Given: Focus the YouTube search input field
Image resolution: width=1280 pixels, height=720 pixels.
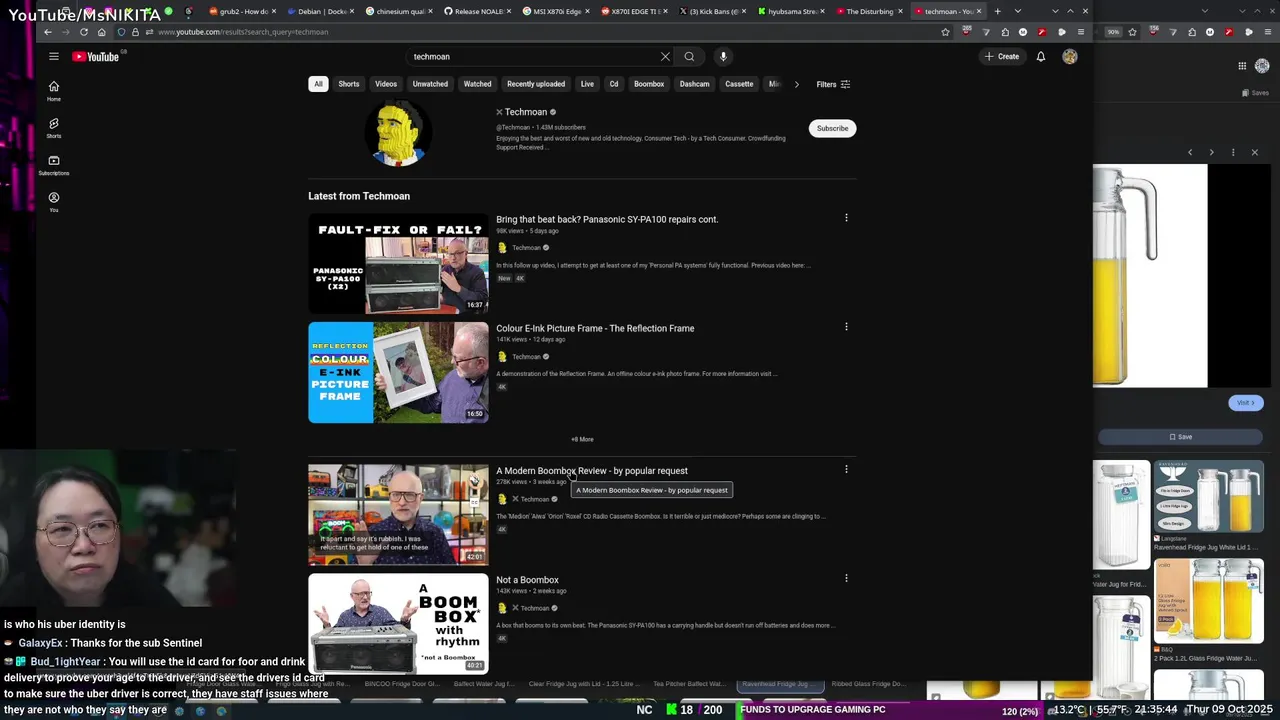Looking at the screenshot, I should pyautogui.click(x=533, y=57).
